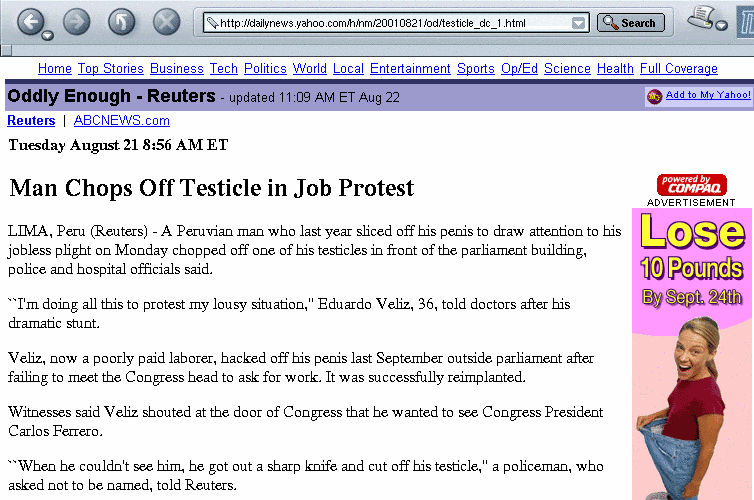Image resolution: width=754 pixels, height=500 pixels.
Task: Click the ABCNEWS.com source link
Action: coord(122,121)
